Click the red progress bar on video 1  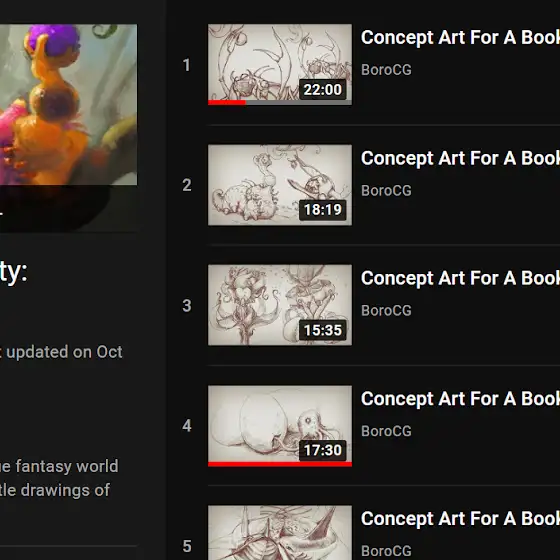(227, 103)
